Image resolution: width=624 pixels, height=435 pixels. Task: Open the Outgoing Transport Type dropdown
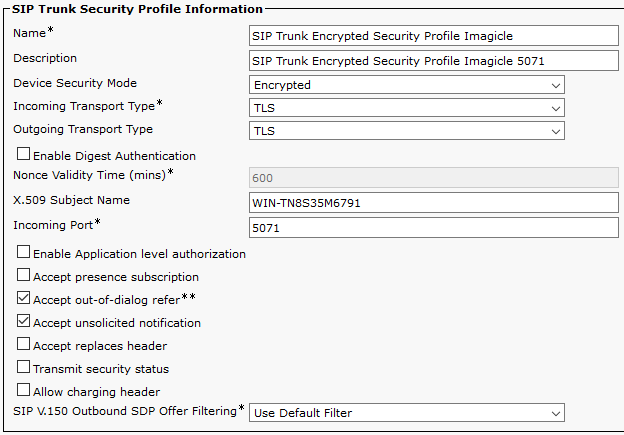point(406,131)
